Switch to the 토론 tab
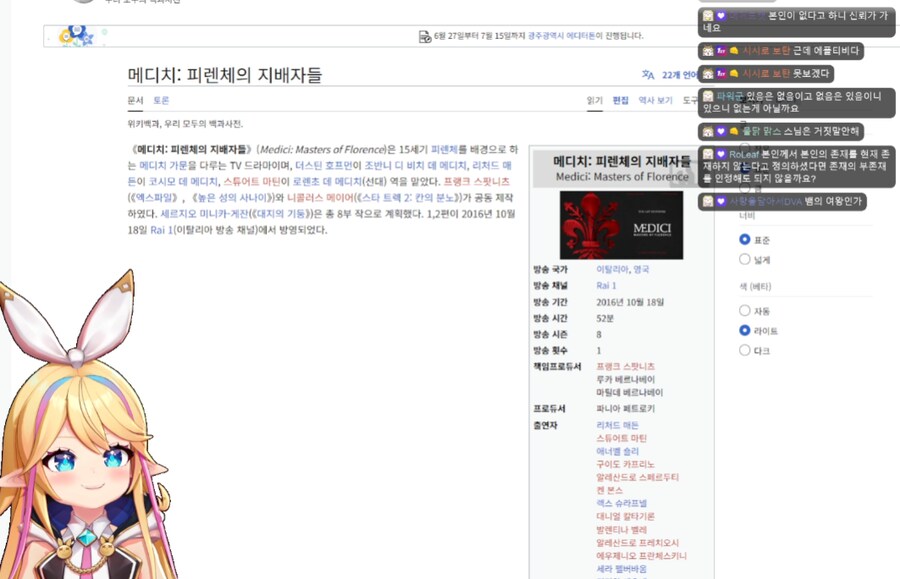This screenshot has height=579, width=900. 161,100
